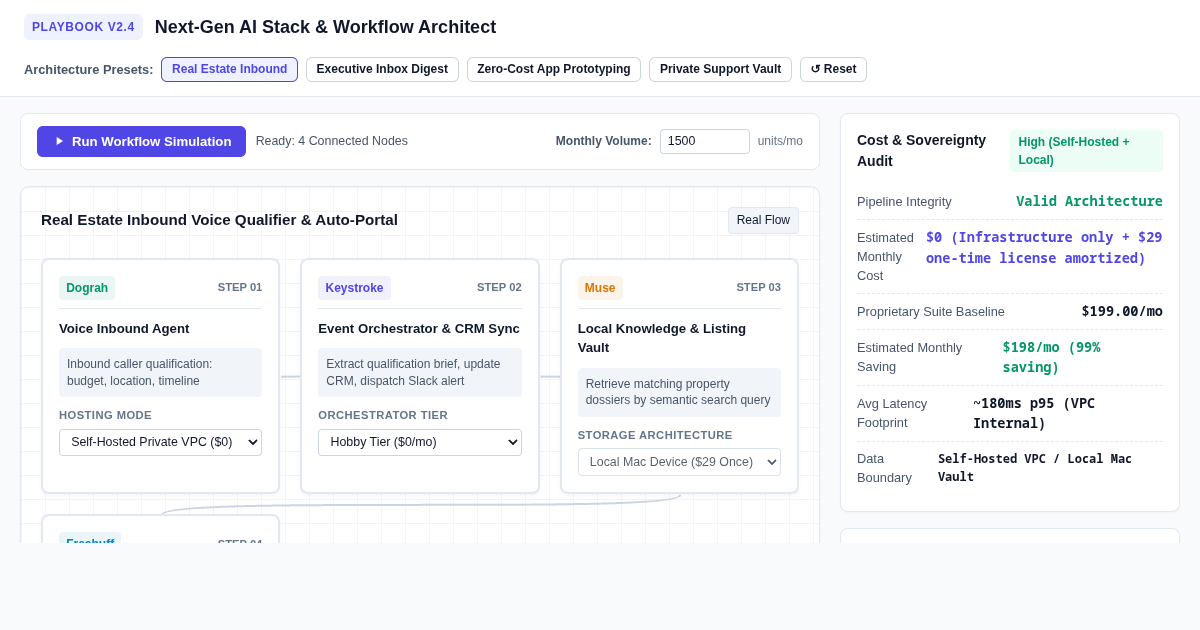
Task: Click the Voice Inbound Agent title
Action: click(x=124, y=328)
